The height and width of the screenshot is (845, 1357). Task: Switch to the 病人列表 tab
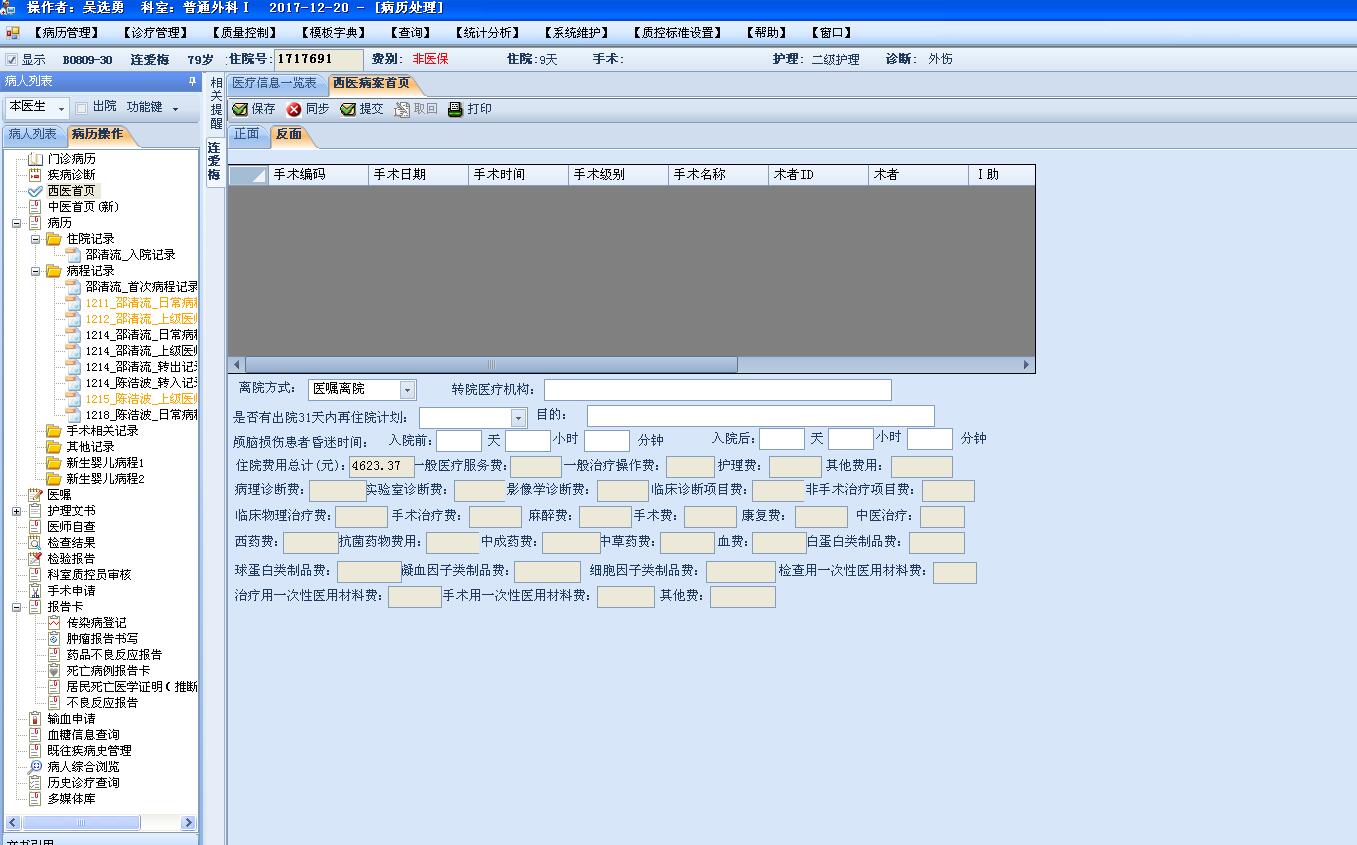33,134
